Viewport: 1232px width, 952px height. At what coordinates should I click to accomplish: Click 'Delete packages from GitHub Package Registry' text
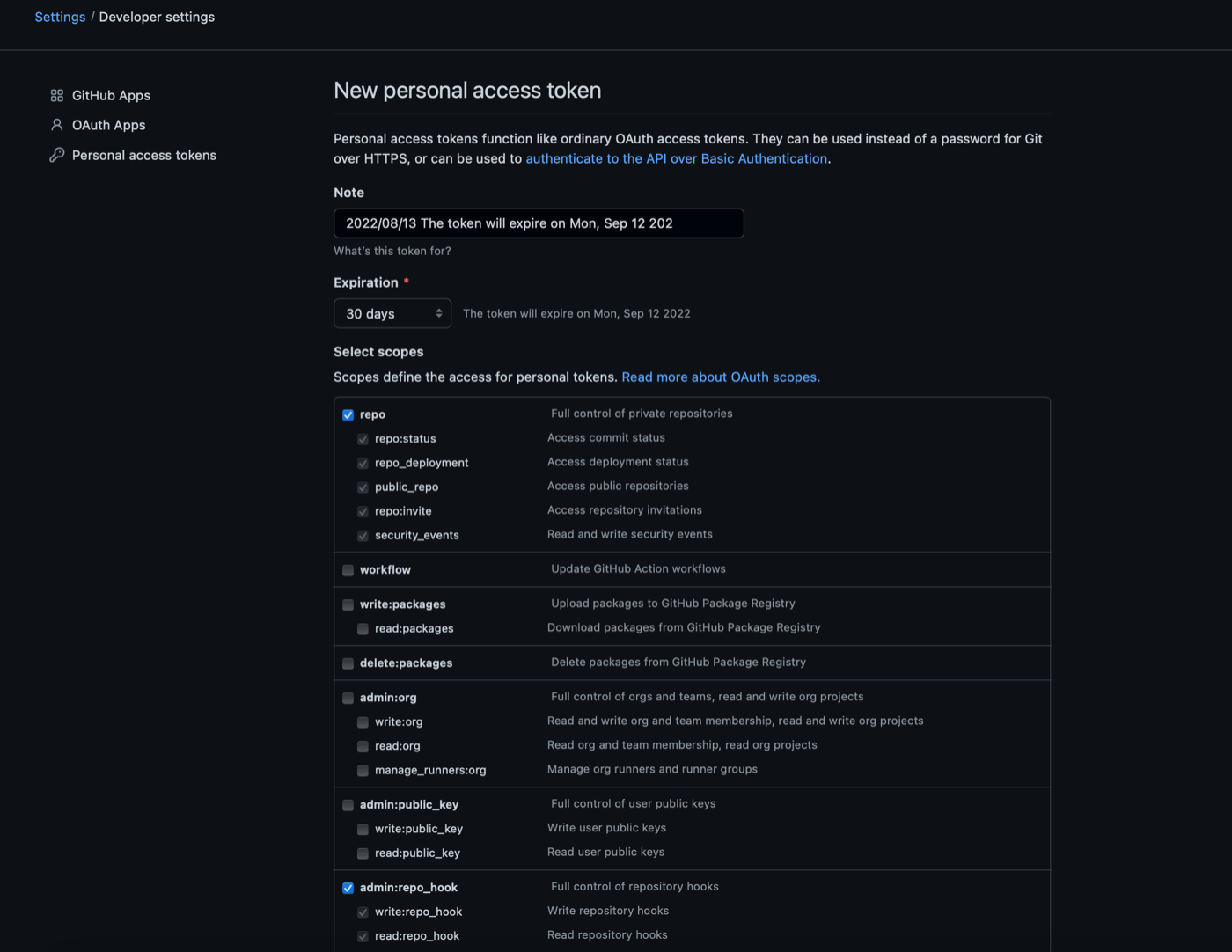point(678,663)
